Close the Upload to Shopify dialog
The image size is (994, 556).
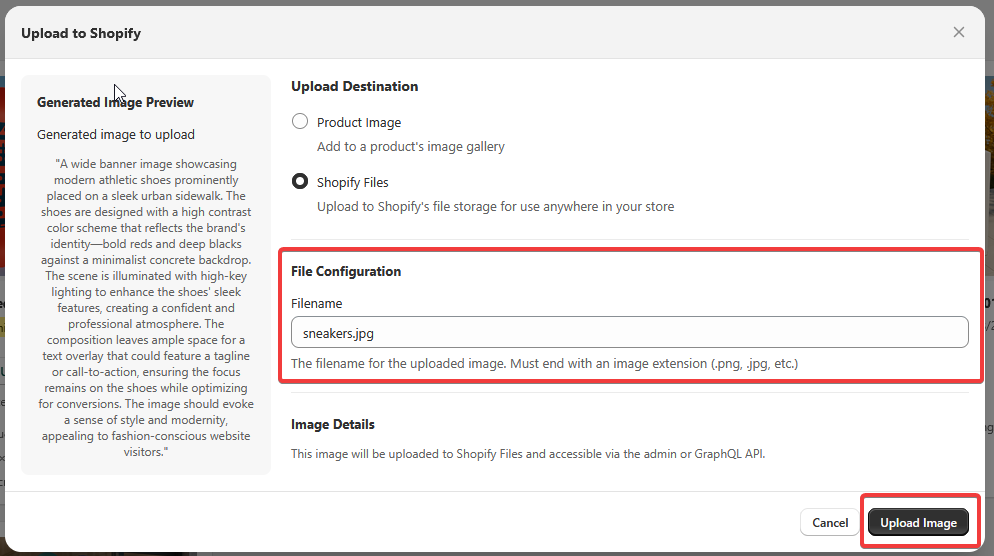pyautogui.click(x=959, y=32)
